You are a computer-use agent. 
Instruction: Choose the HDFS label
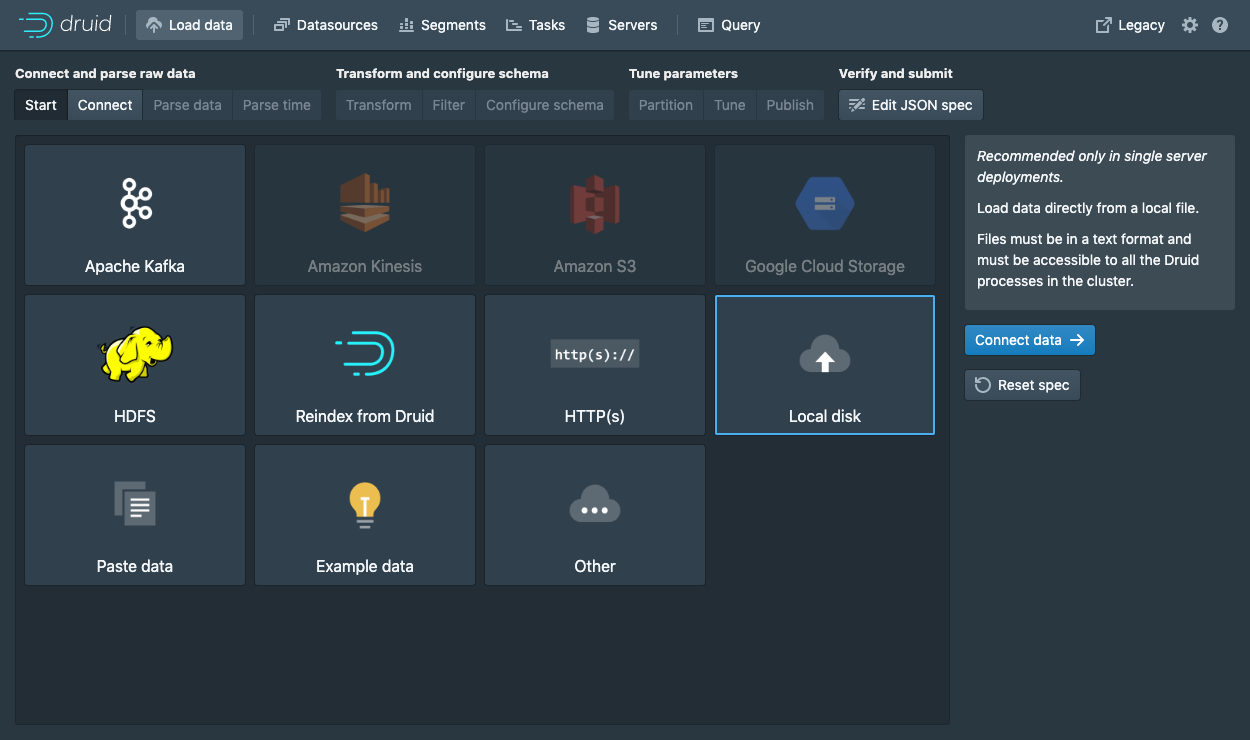click(135, 416)
